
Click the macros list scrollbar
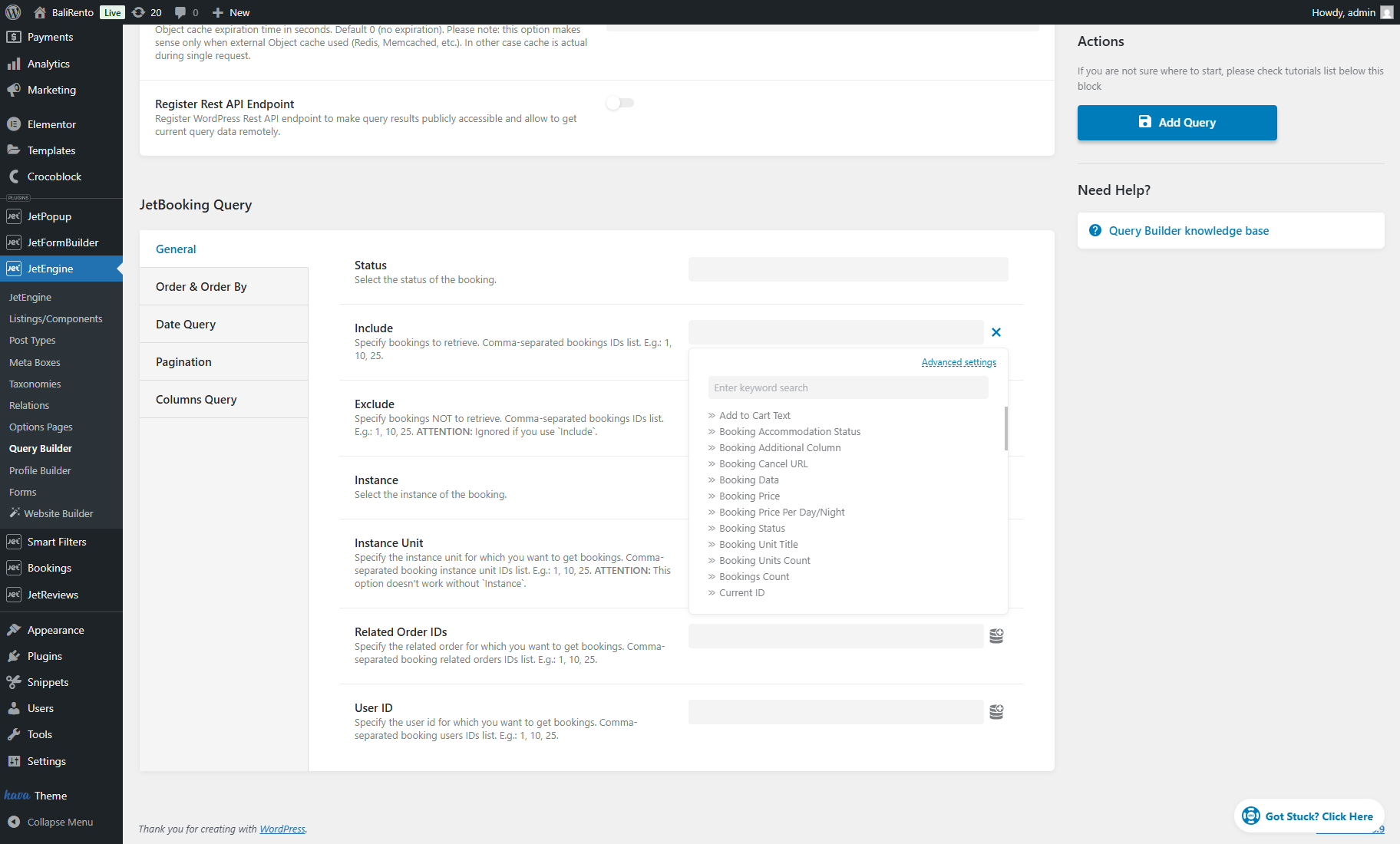pyautogui.click(x=1005, y=428)
